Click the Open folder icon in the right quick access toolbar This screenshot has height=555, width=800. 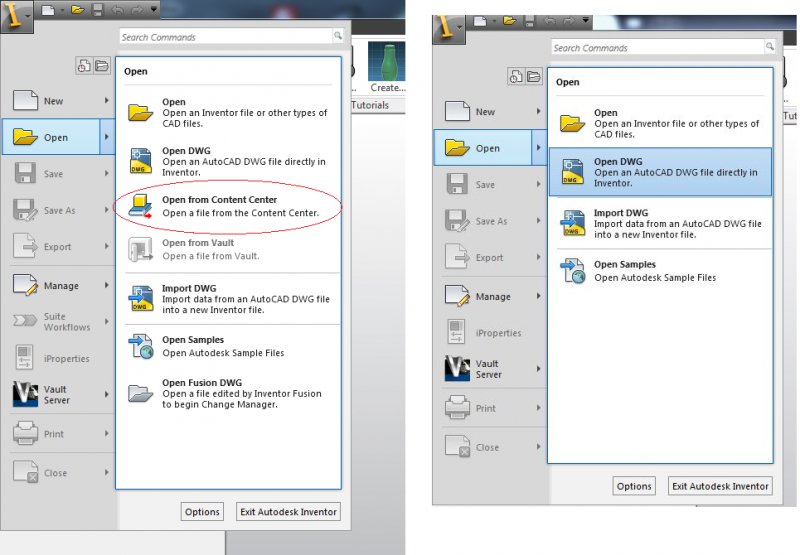(510, 21)
